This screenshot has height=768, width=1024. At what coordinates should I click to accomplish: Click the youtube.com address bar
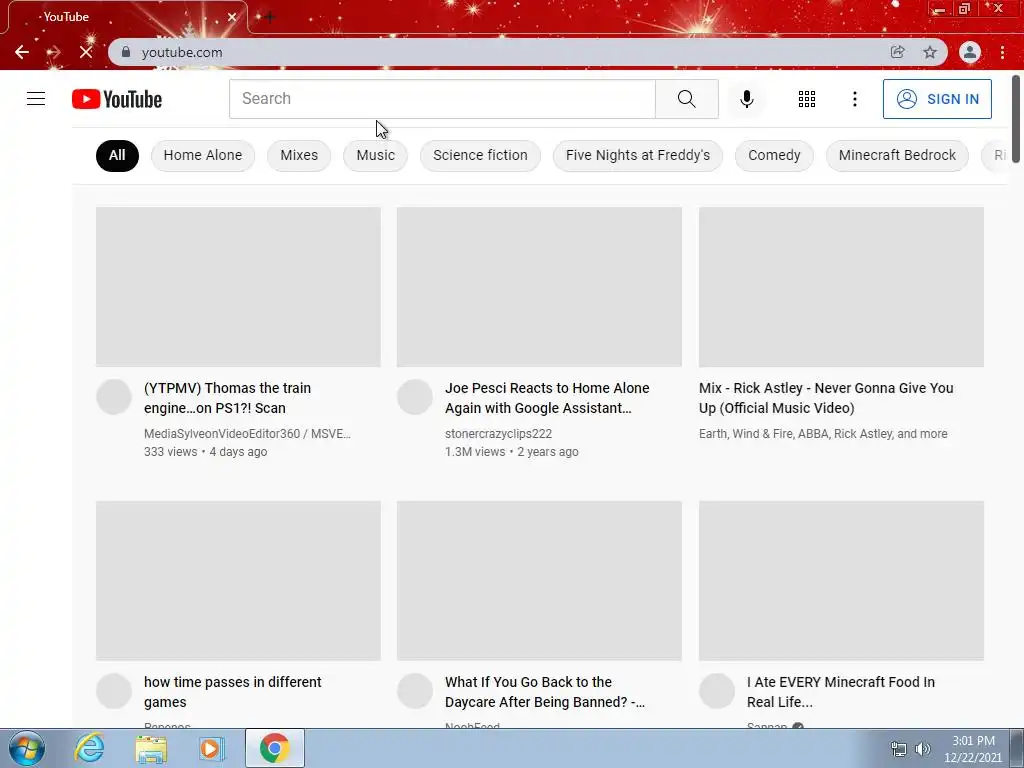tap(496, 52)
